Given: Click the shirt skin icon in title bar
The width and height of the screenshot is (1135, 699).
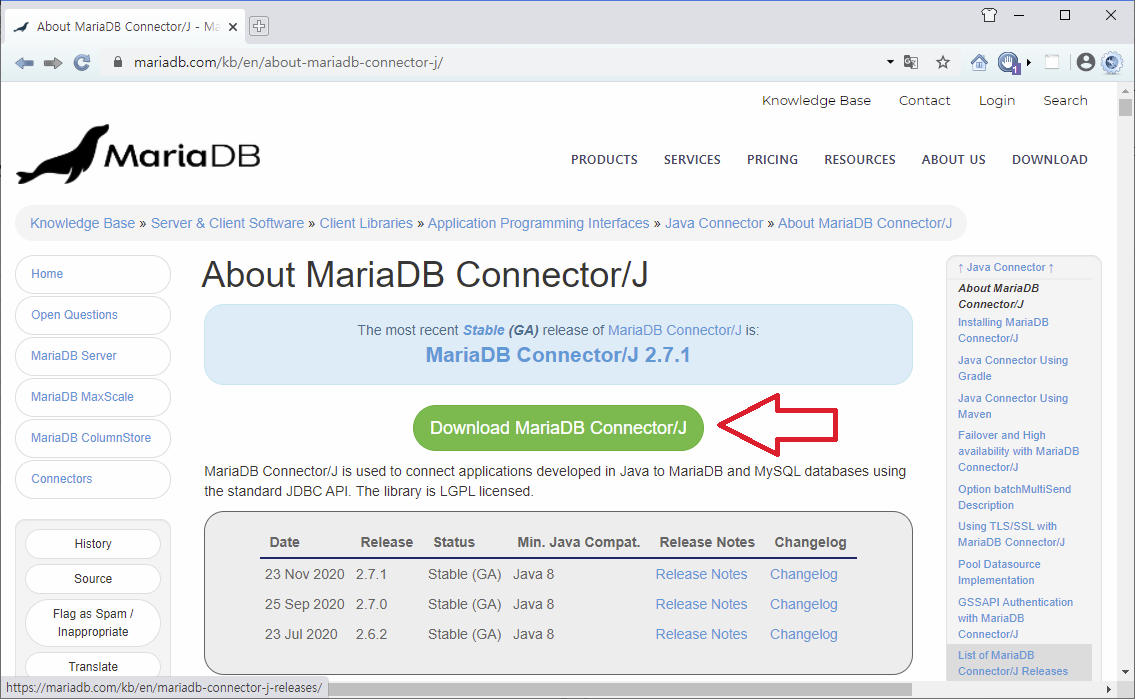Looking at the screenshot, I should pyautogui.click(x=989, y=15).
